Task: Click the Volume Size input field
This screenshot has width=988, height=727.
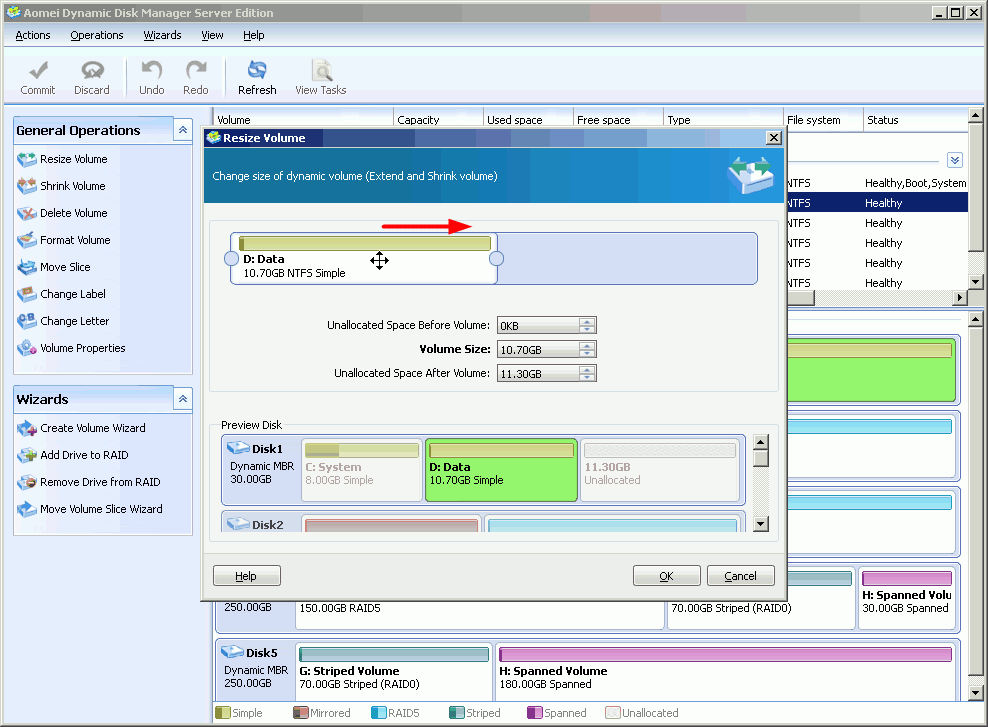Action: [538, 349]
